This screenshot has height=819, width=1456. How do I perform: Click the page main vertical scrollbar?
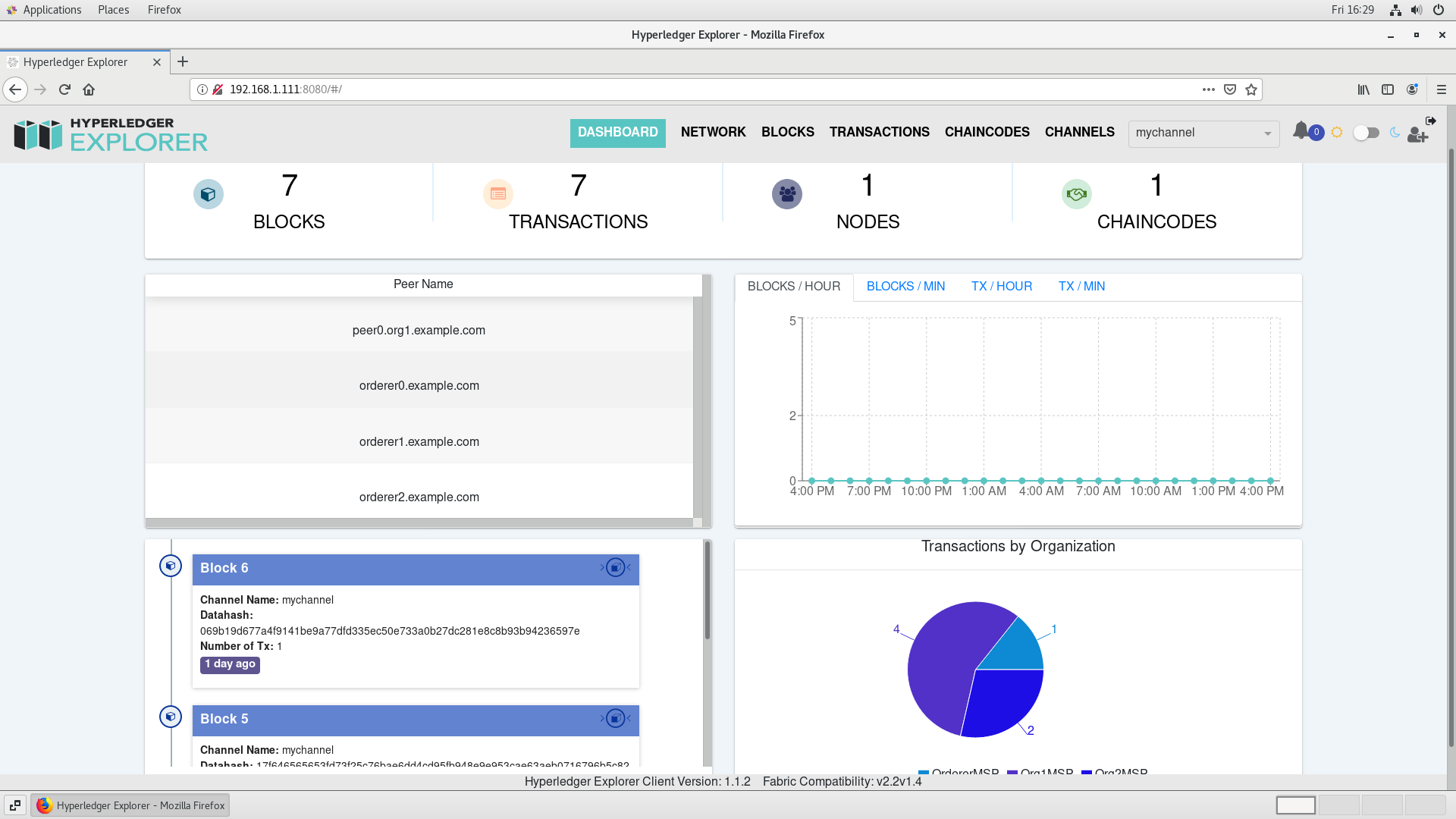[x=1451, y=447]
